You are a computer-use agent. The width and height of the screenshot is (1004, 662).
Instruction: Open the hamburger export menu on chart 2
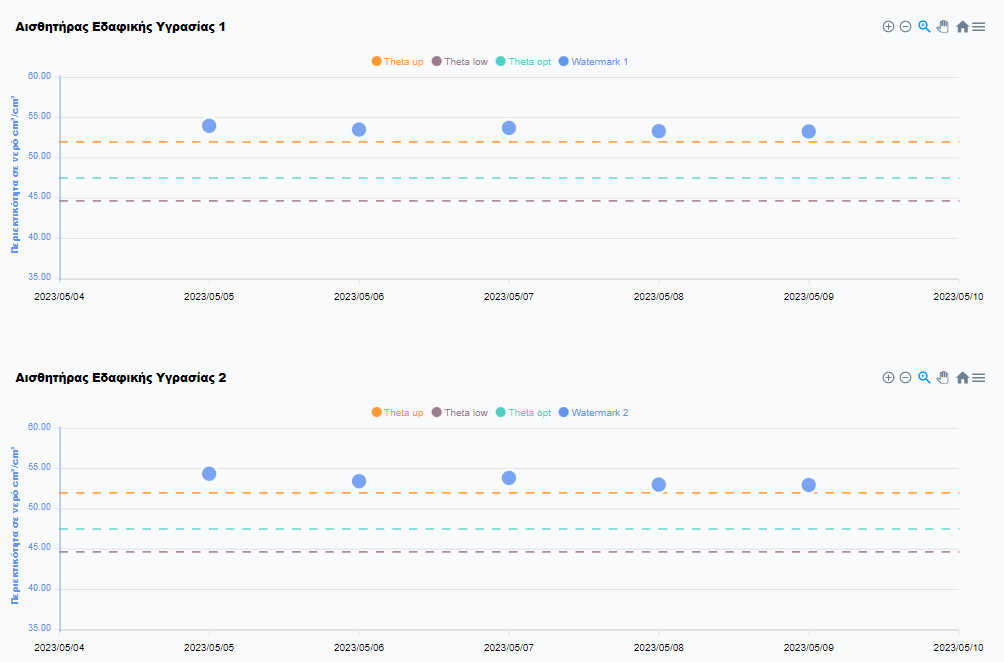(x=979, y=378)
